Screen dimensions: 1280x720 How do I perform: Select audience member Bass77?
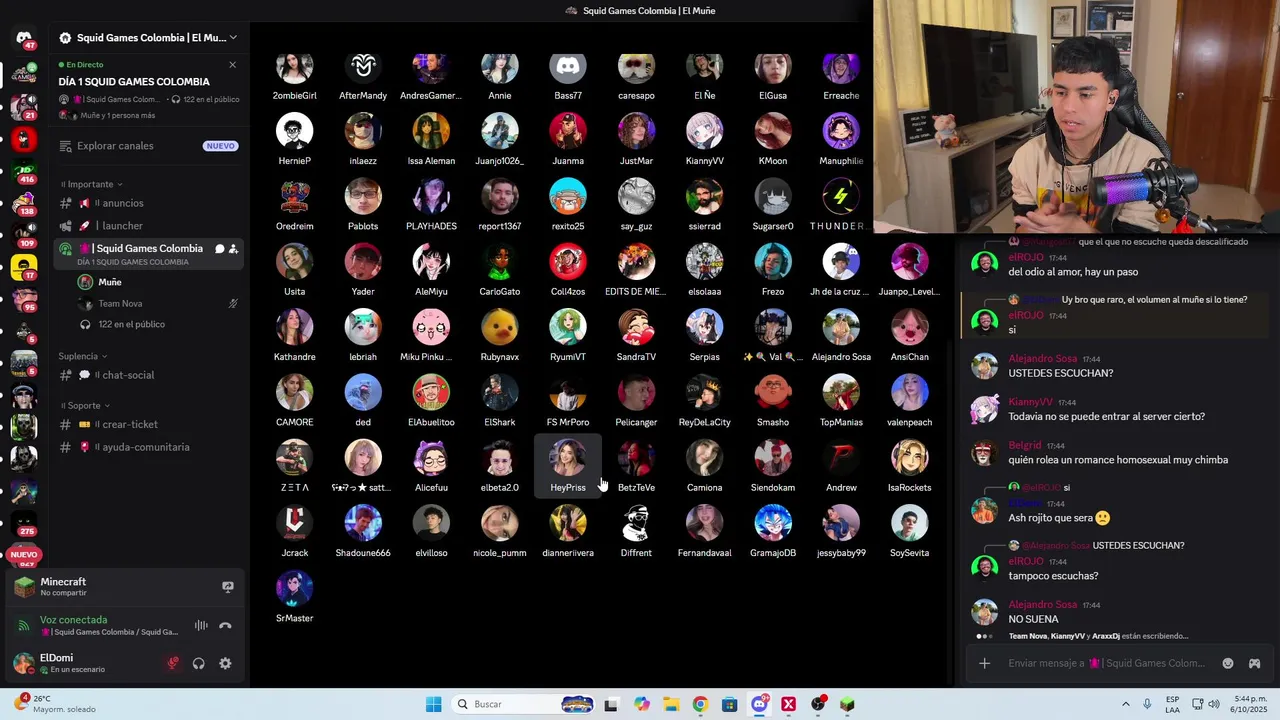coord(568,77)
